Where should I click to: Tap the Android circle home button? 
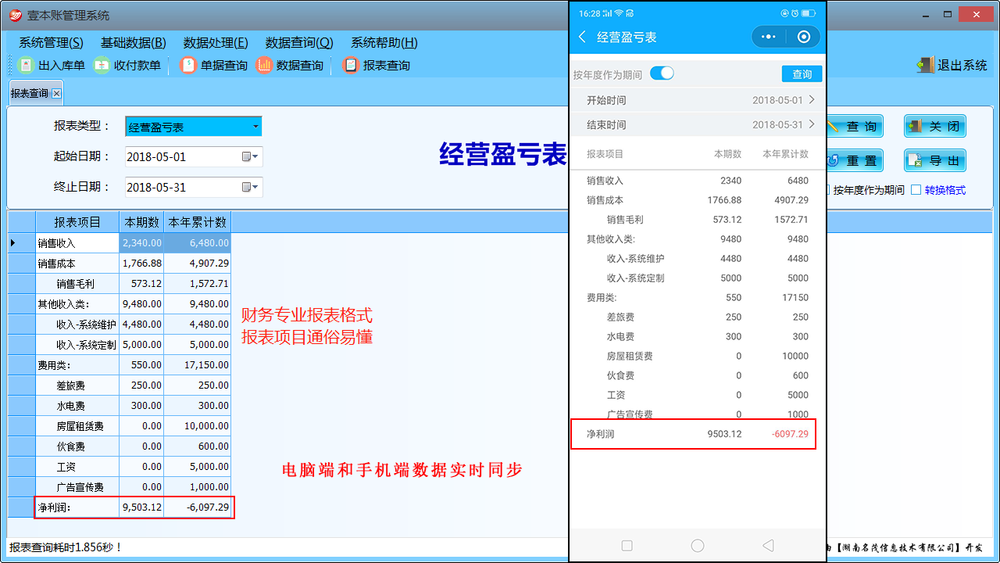click(698, 546)
